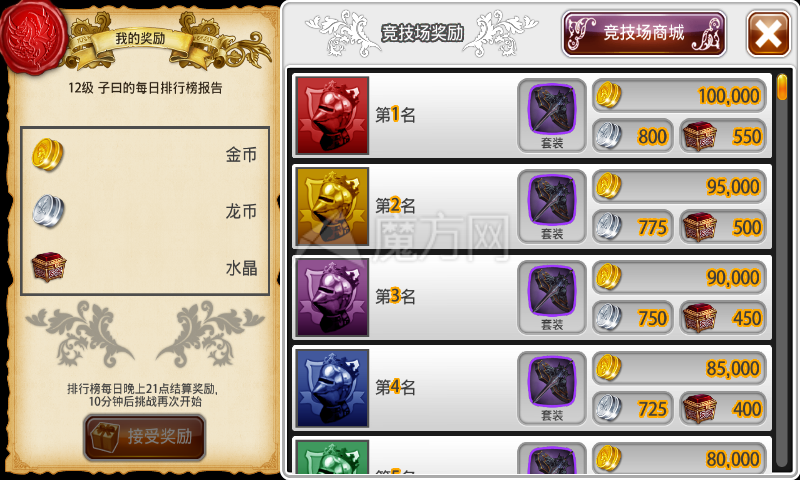
Task: Select the 我的奖励 banner header
Action: 140,38
